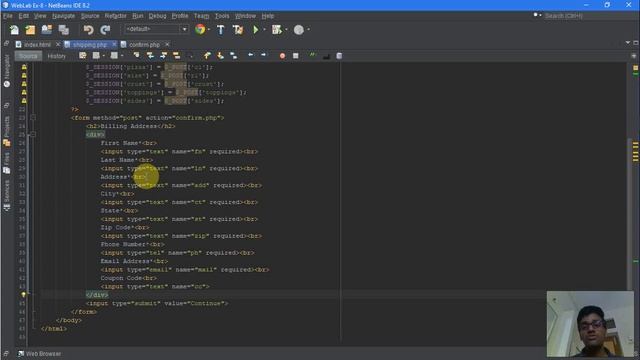Click Find Previous Occurrence icon
Screen dimensions: 640x360
150,56
